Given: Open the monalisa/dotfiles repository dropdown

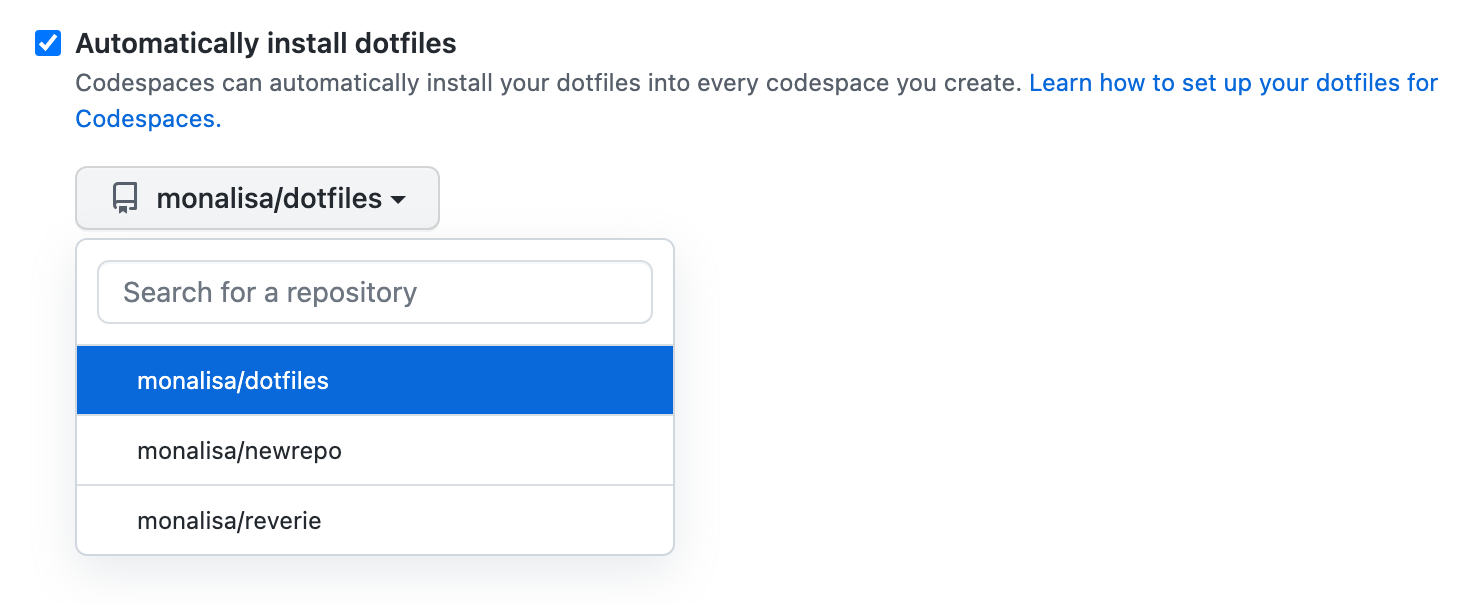Looking at the screenshot, I should click(x=257, y=198).
